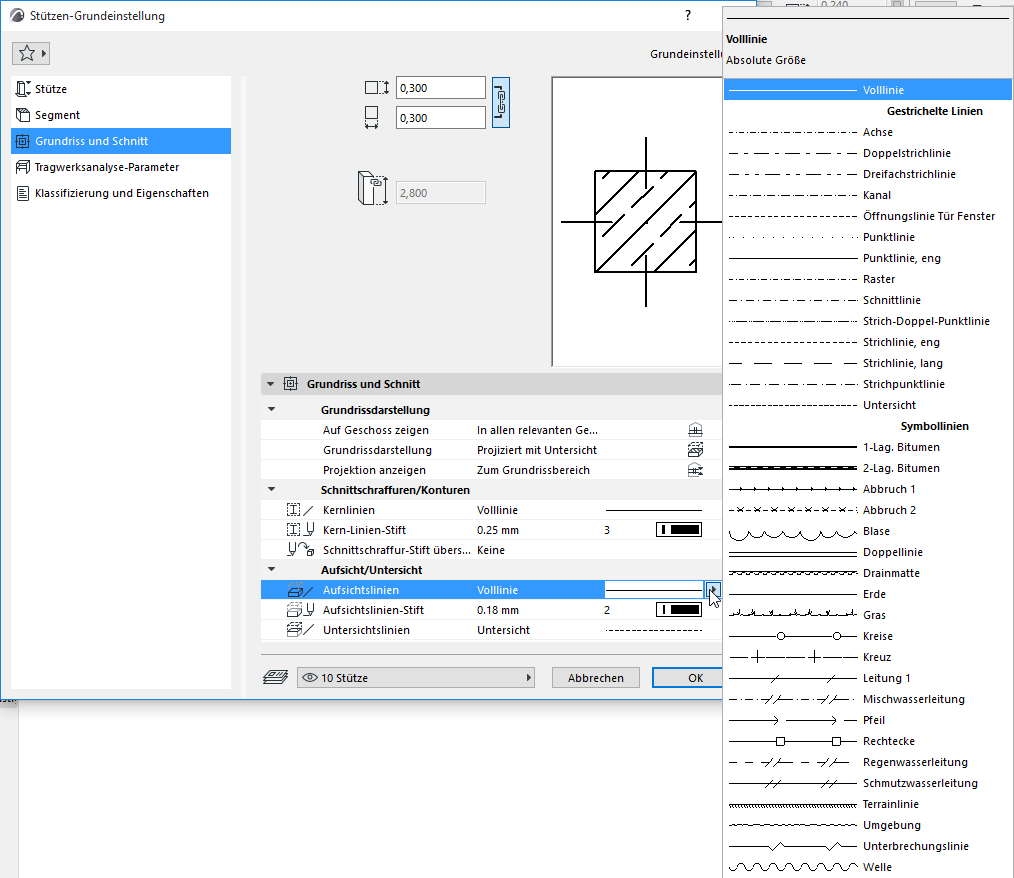Click the first 0,300 dimension field
Image resolution: width=1014 pixels, height=878 pixels.
(440, 88)
